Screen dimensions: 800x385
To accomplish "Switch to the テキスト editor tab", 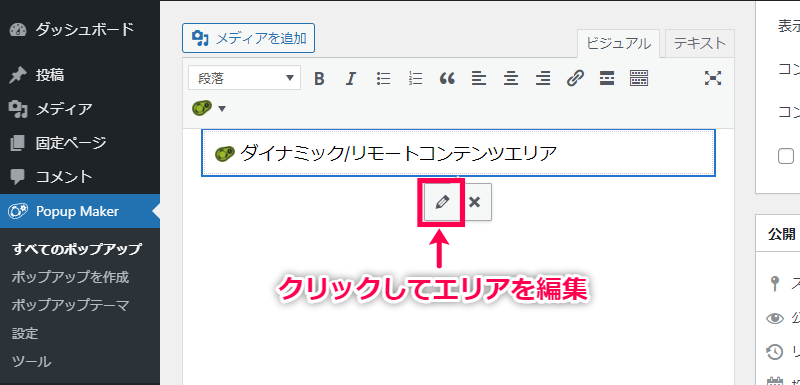I will point(699,44).
